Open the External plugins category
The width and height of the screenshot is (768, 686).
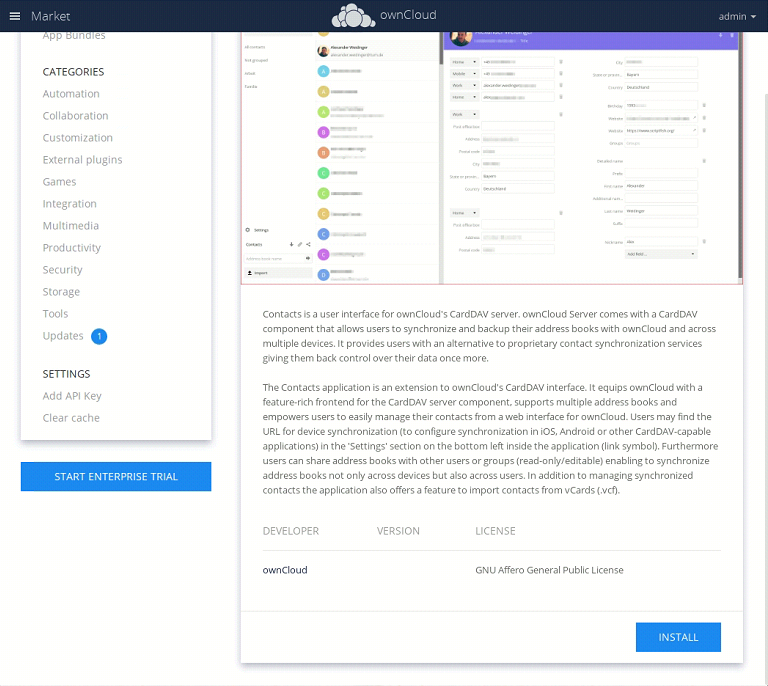(x=82, y=160)
